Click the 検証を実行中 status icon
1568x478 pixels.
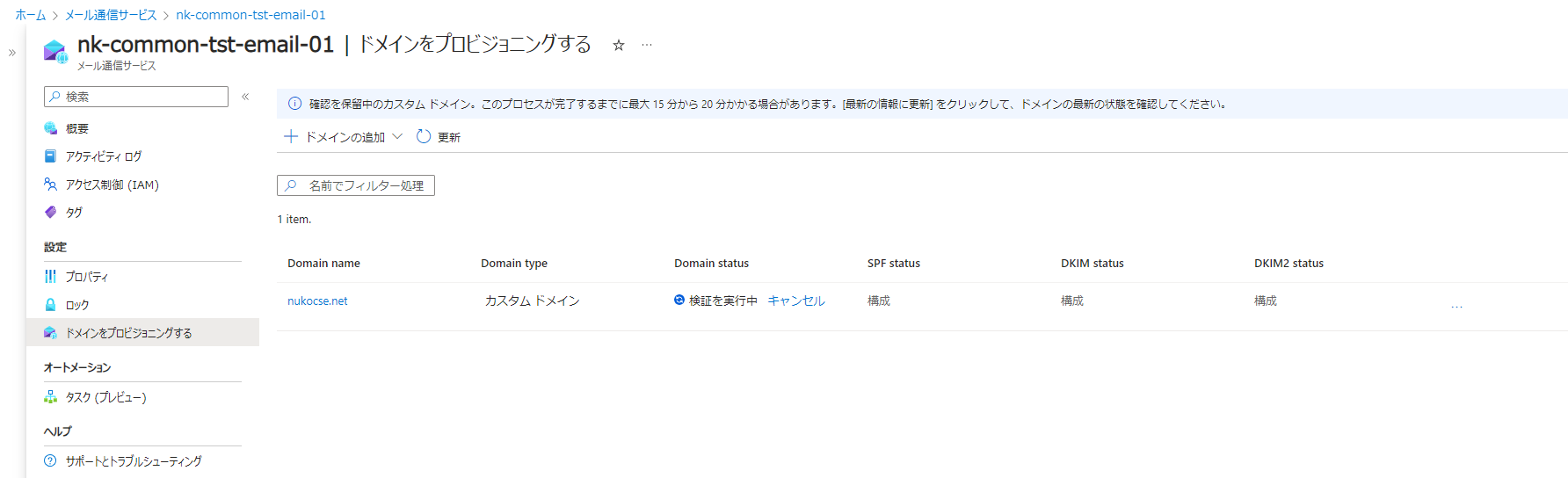[679, 300]
